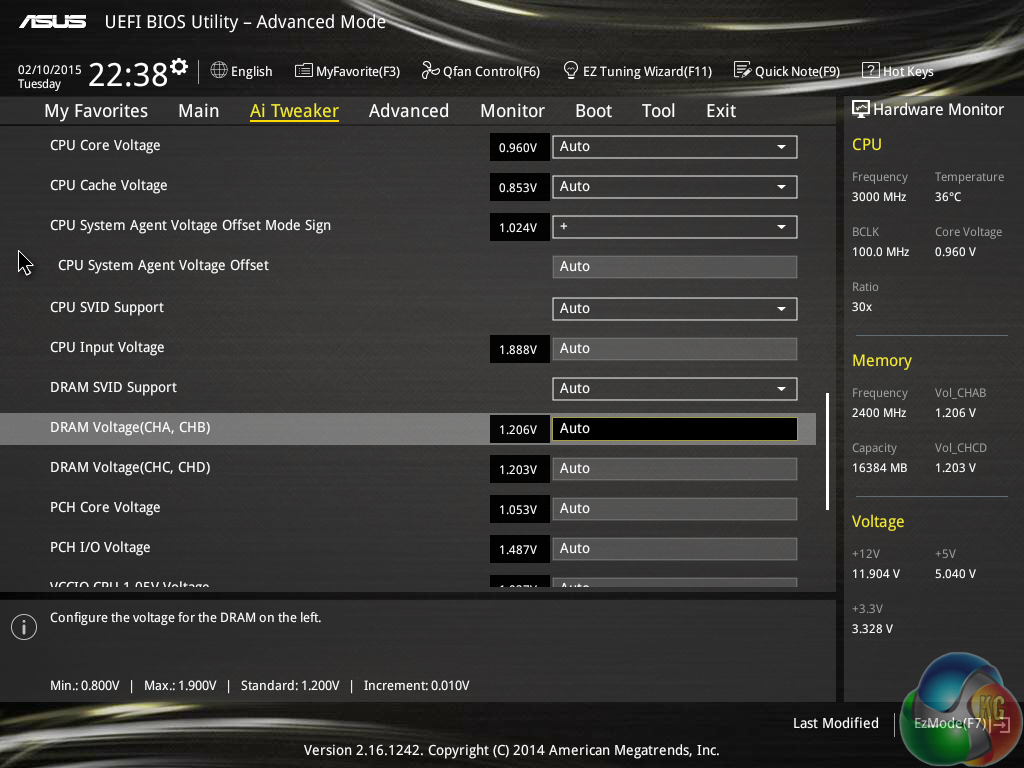Switch to the Advanced tab
1024x768 pixels.
(x=408, y=111)
